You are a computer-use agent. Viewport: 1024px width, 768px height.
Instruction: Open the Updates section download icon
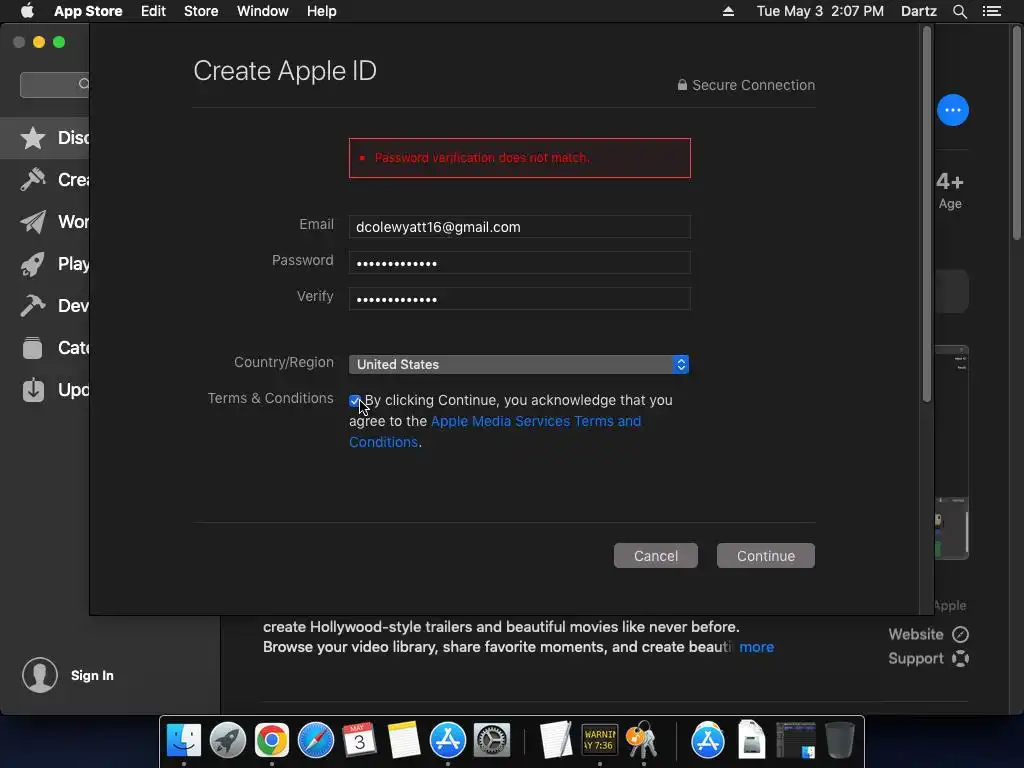pos(33,390)
